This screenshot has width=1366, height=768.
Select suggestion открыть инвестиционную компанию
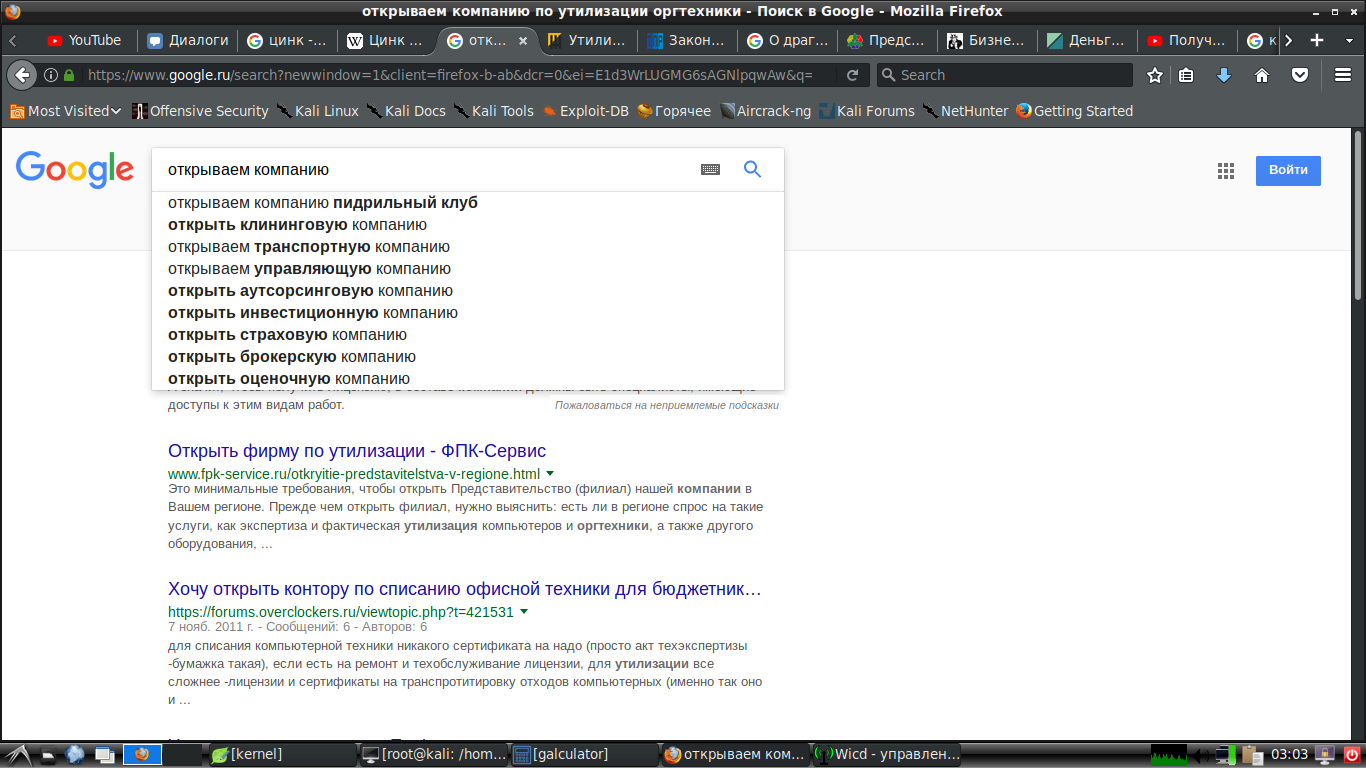(x=468, y=313)
